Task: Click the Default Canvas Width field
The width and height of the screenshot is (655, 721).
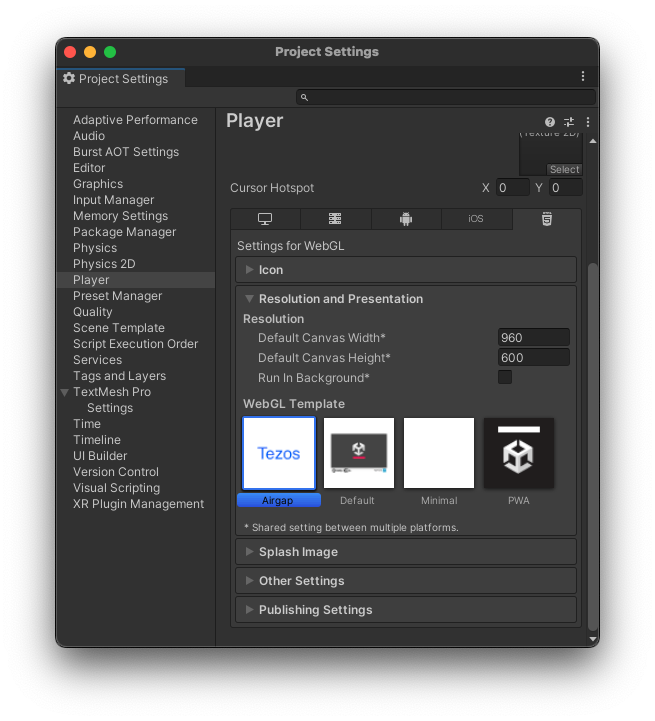Action: (533, 338)
